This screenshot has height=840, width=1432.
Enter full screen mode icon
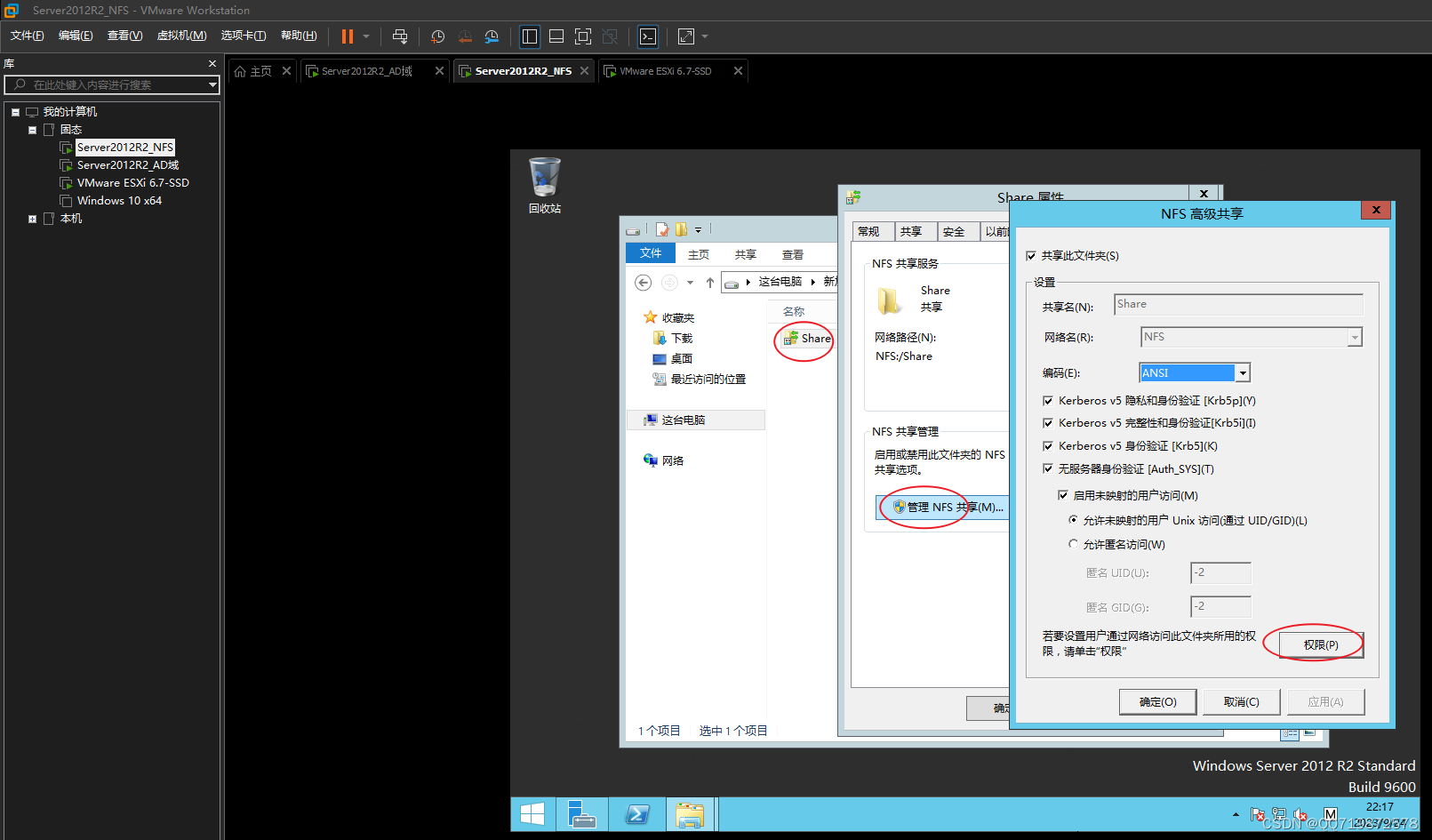coord(583,36)
